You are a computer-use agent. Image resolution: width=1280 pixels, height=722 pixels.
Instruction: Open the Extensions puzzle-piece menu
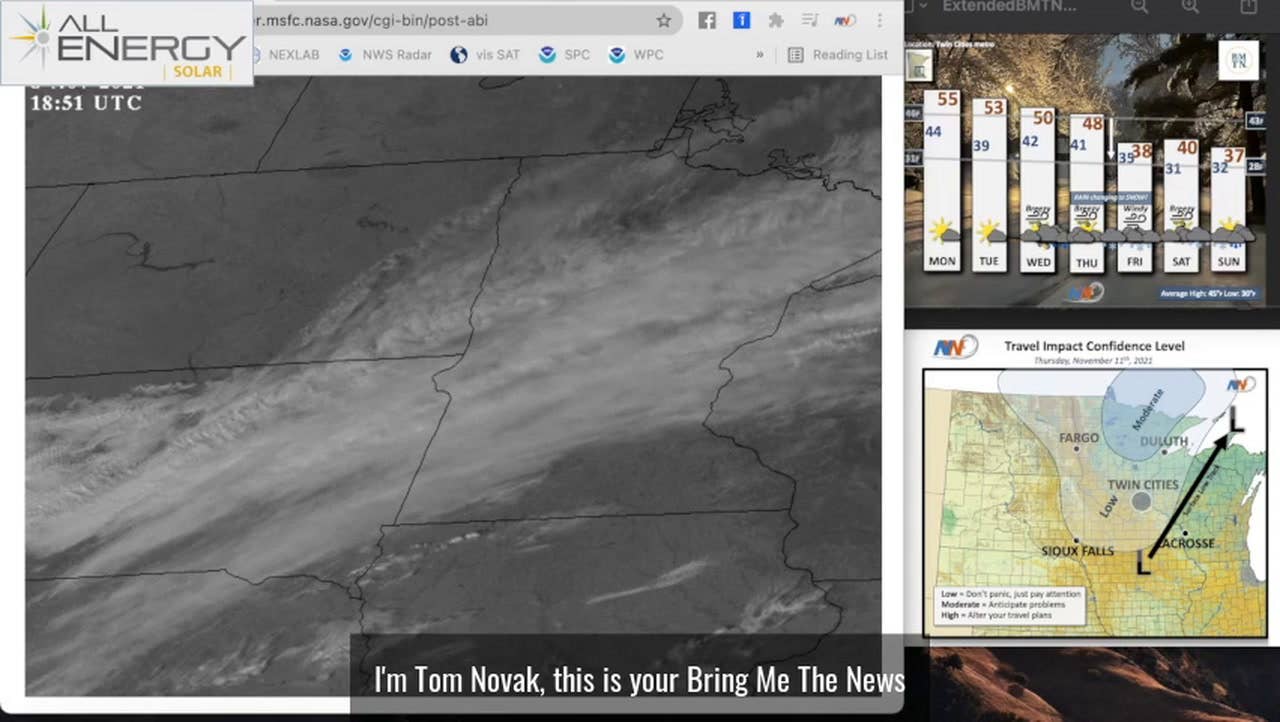775,20
